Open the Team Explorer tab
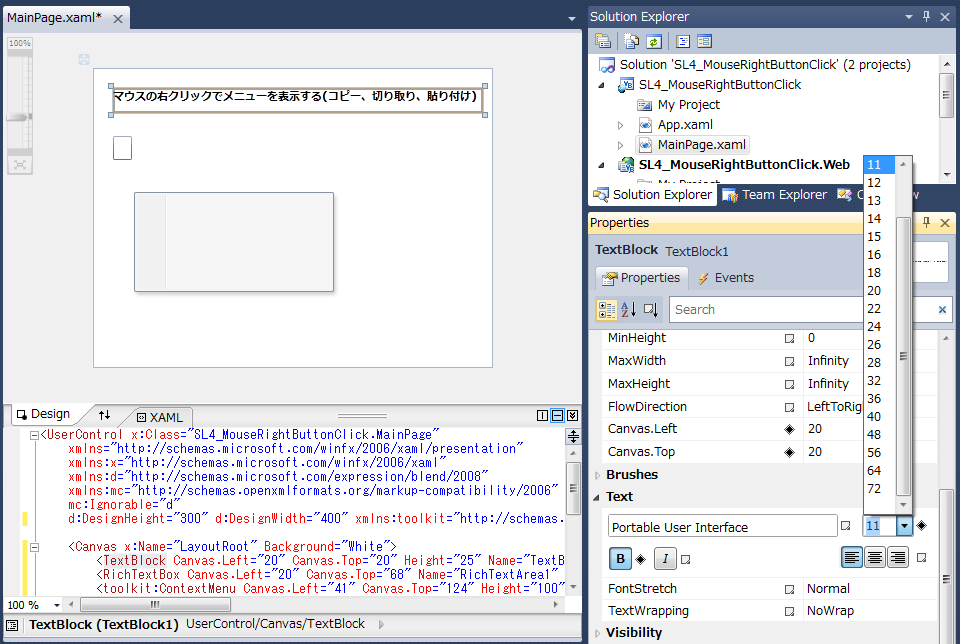Screen dimensions: 960x644 775,195
